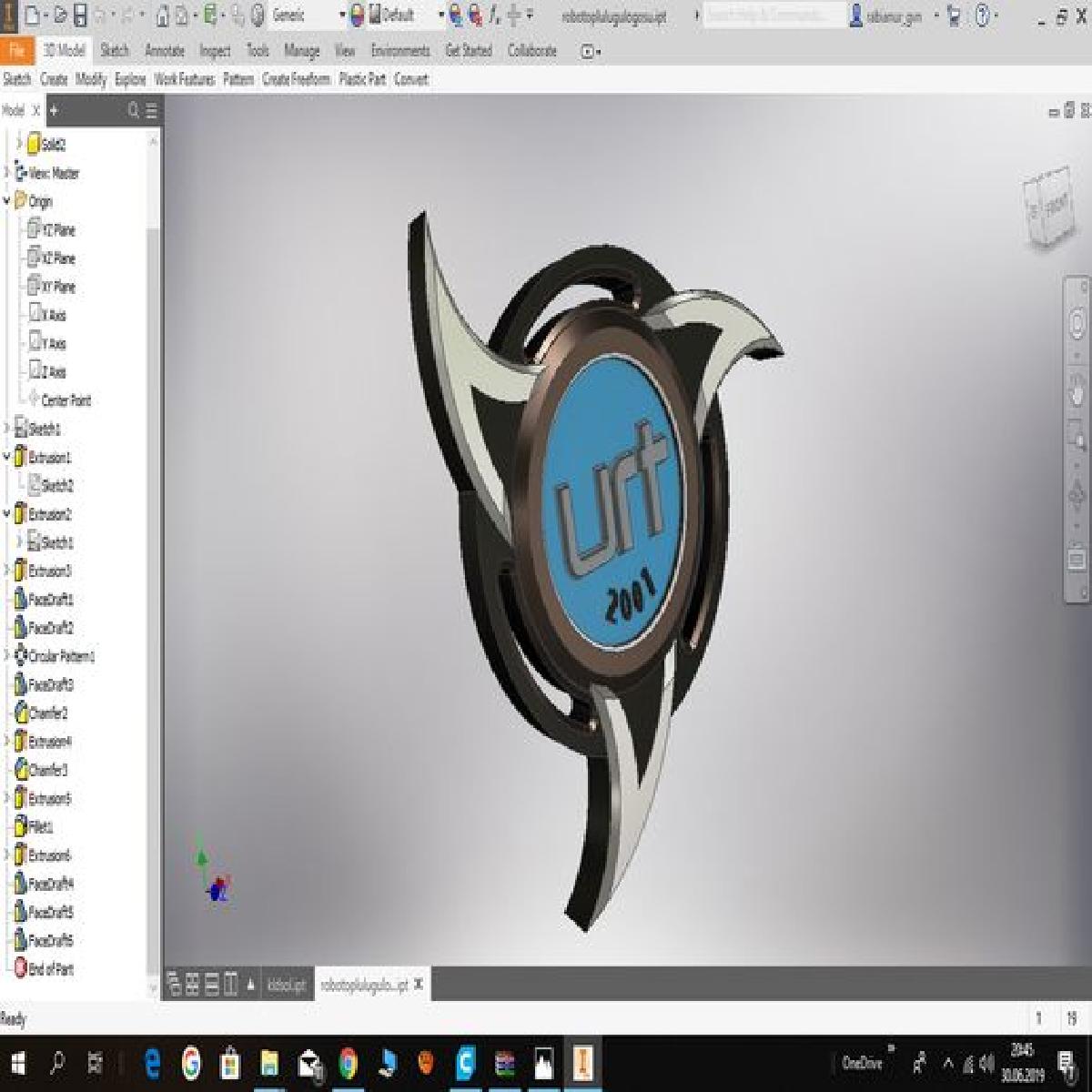This screenshot has width=1092, height=1092.
Task: Click the Extrusion1 feature icon in browser
Action: [x=21, y=457]
